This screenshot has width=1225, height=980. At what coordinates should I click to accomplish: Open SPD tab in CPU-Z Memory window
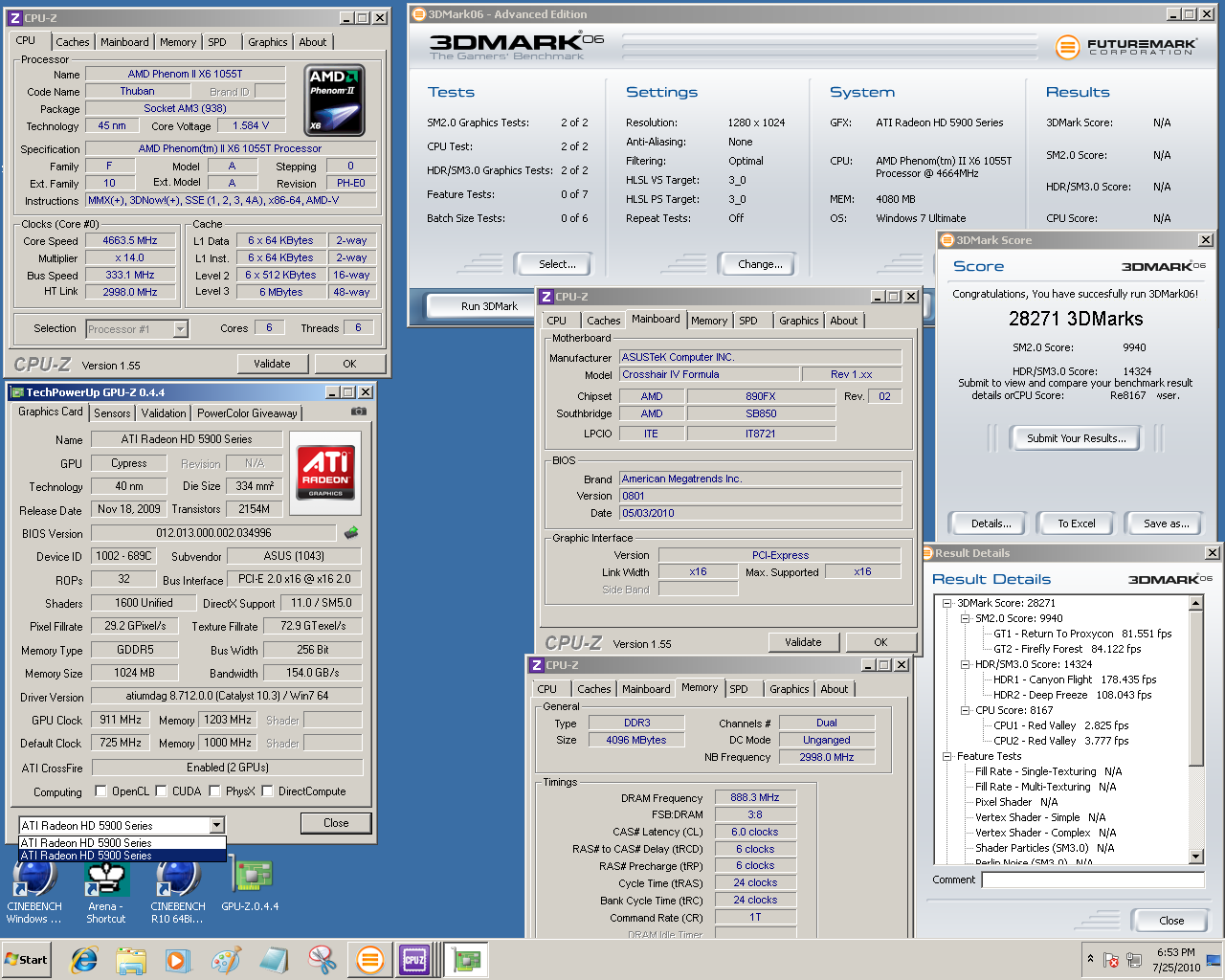[739, 689]
